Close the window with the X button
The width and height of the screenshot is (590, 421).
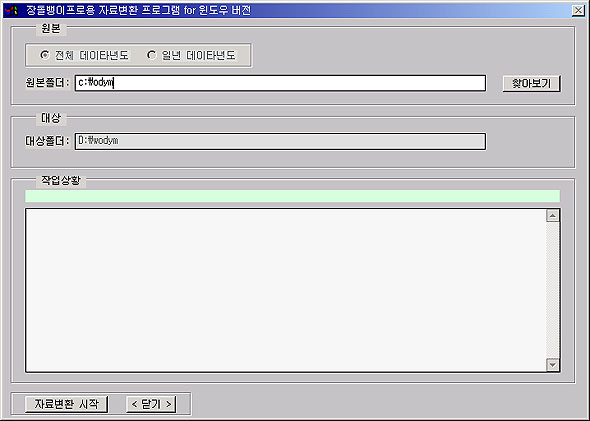pyautogui.click(x=578, y=10)
